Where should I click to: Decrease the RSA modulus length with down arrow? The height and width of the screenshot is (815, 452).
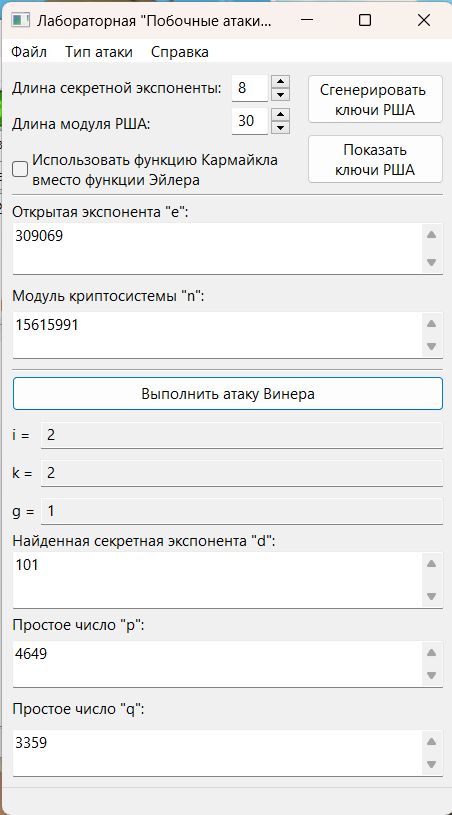pos(281,128)
